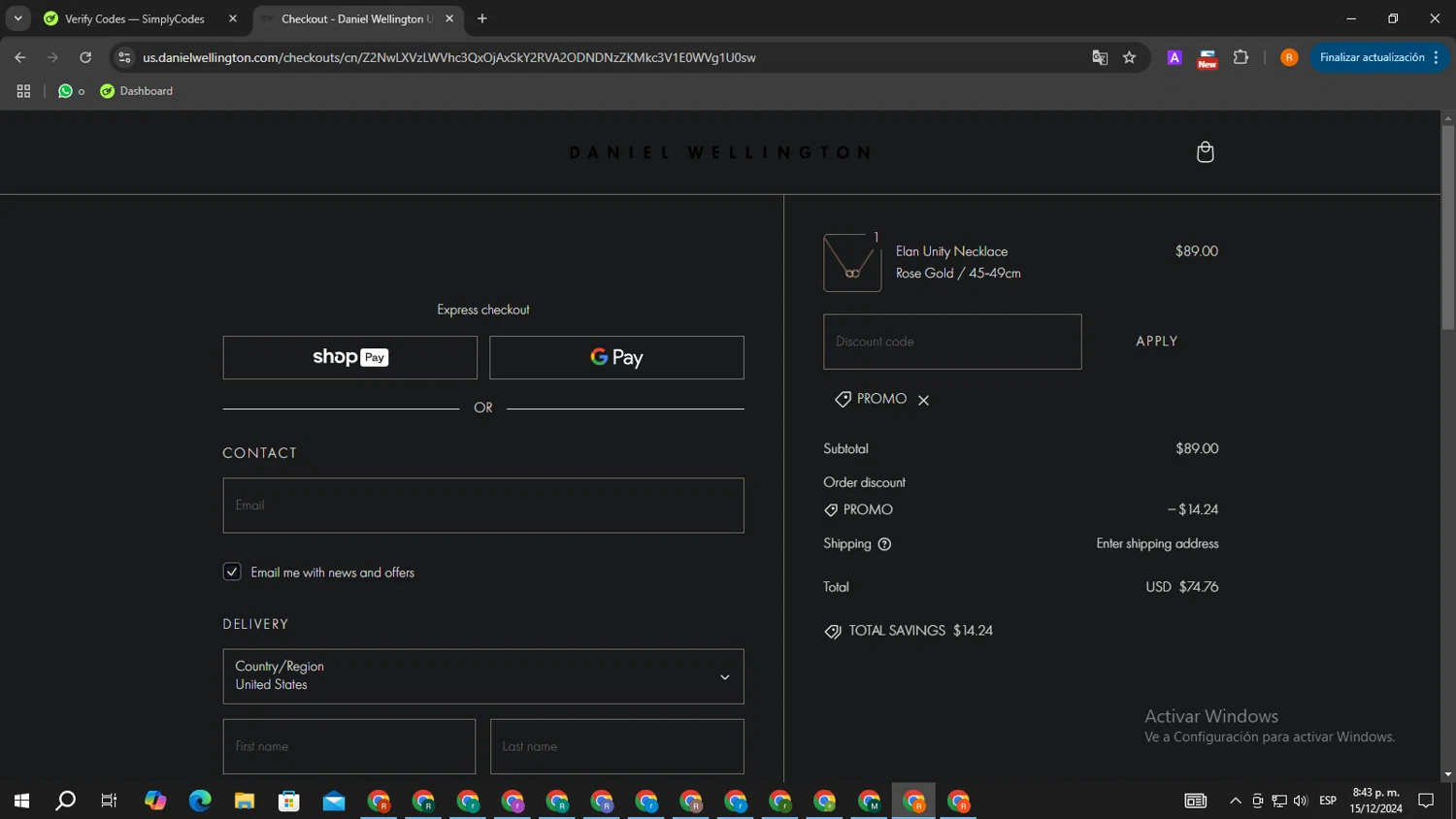
Task: Open the browser Extensions puzzle icon
Action: (1241, 57)
